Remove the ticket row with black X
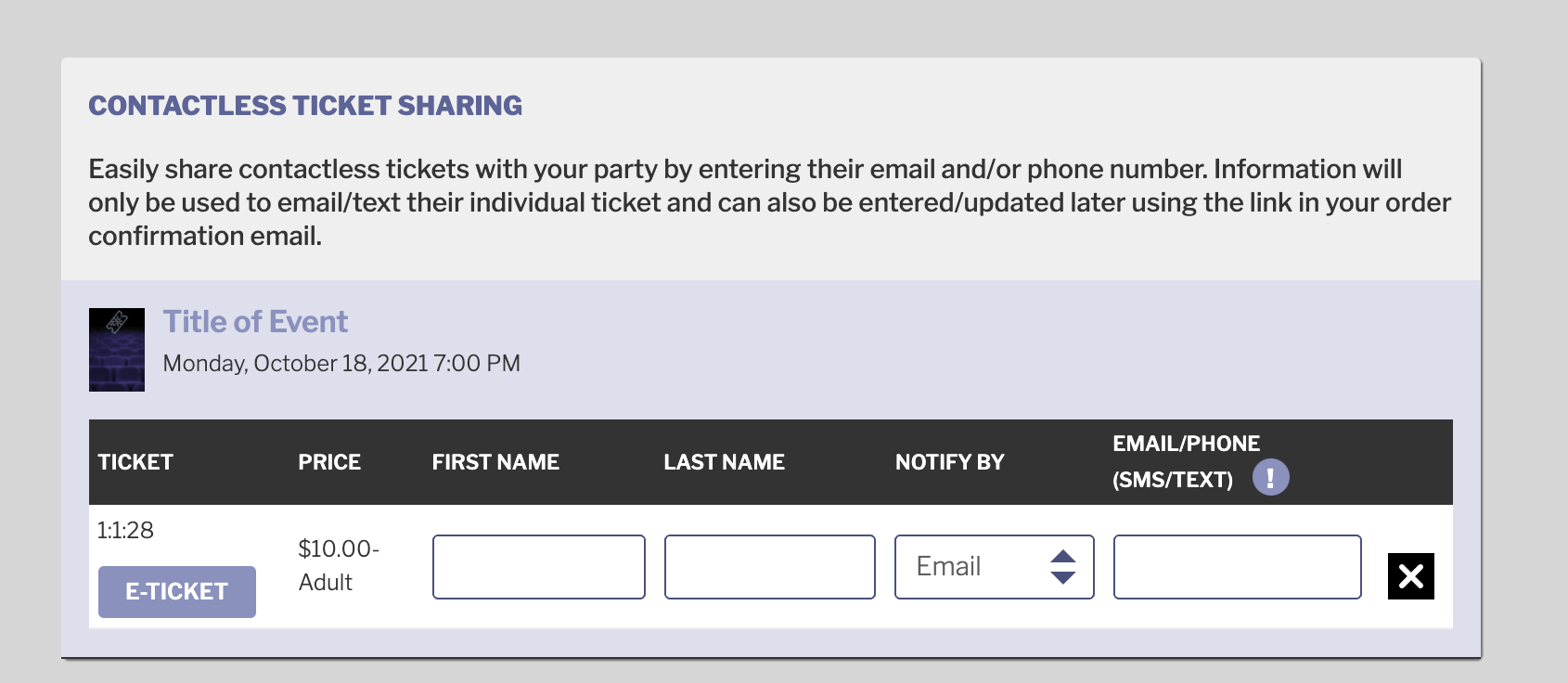 click(x=1410, y=576)
